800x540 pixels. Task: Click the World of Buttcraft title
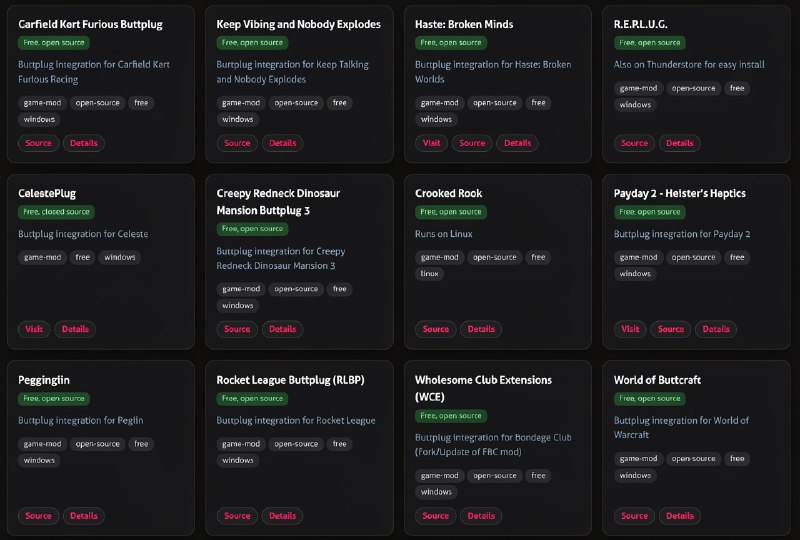click(x=657, y=380)
